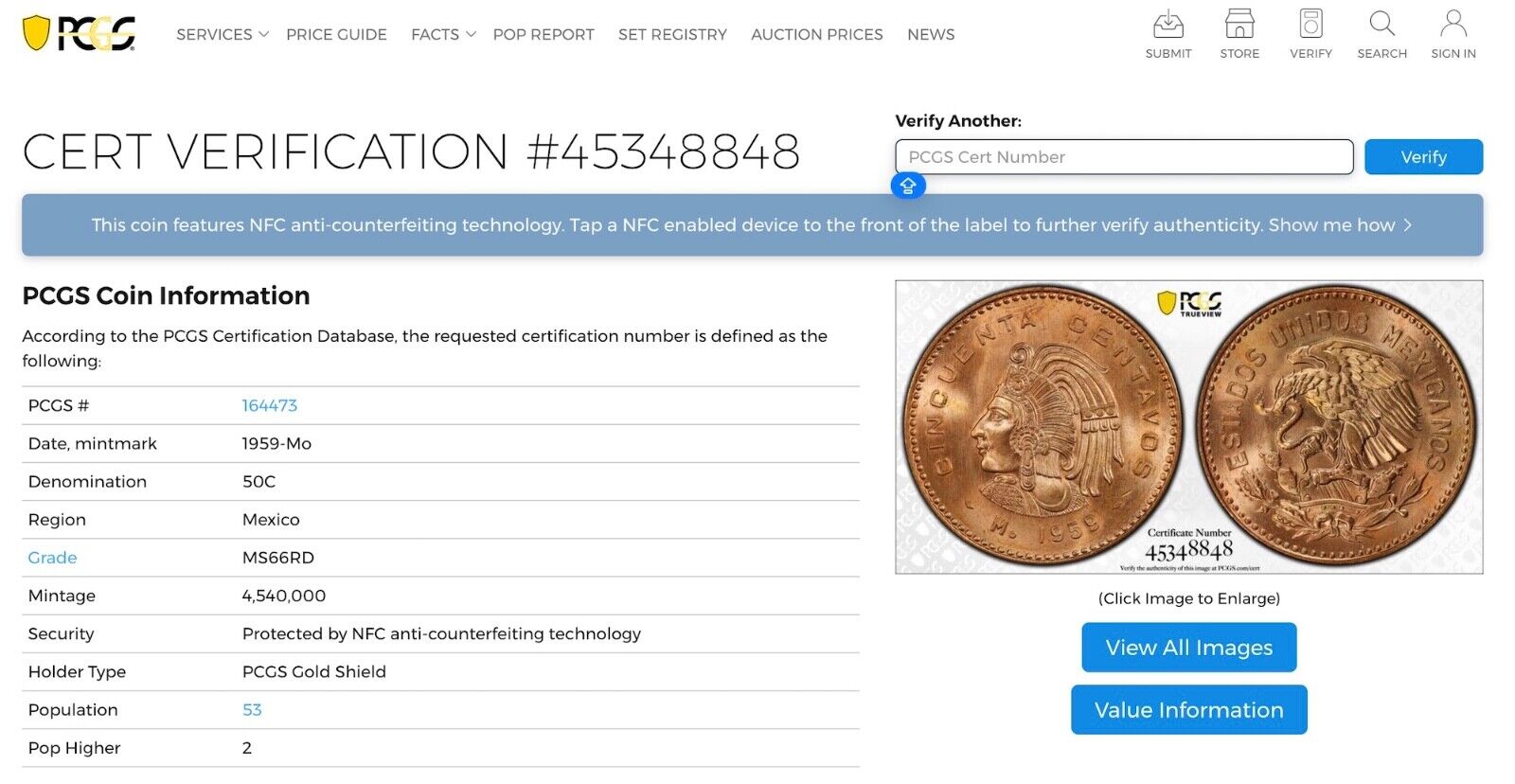Click the PCGS Cert Number input field

coord(1124,157)
